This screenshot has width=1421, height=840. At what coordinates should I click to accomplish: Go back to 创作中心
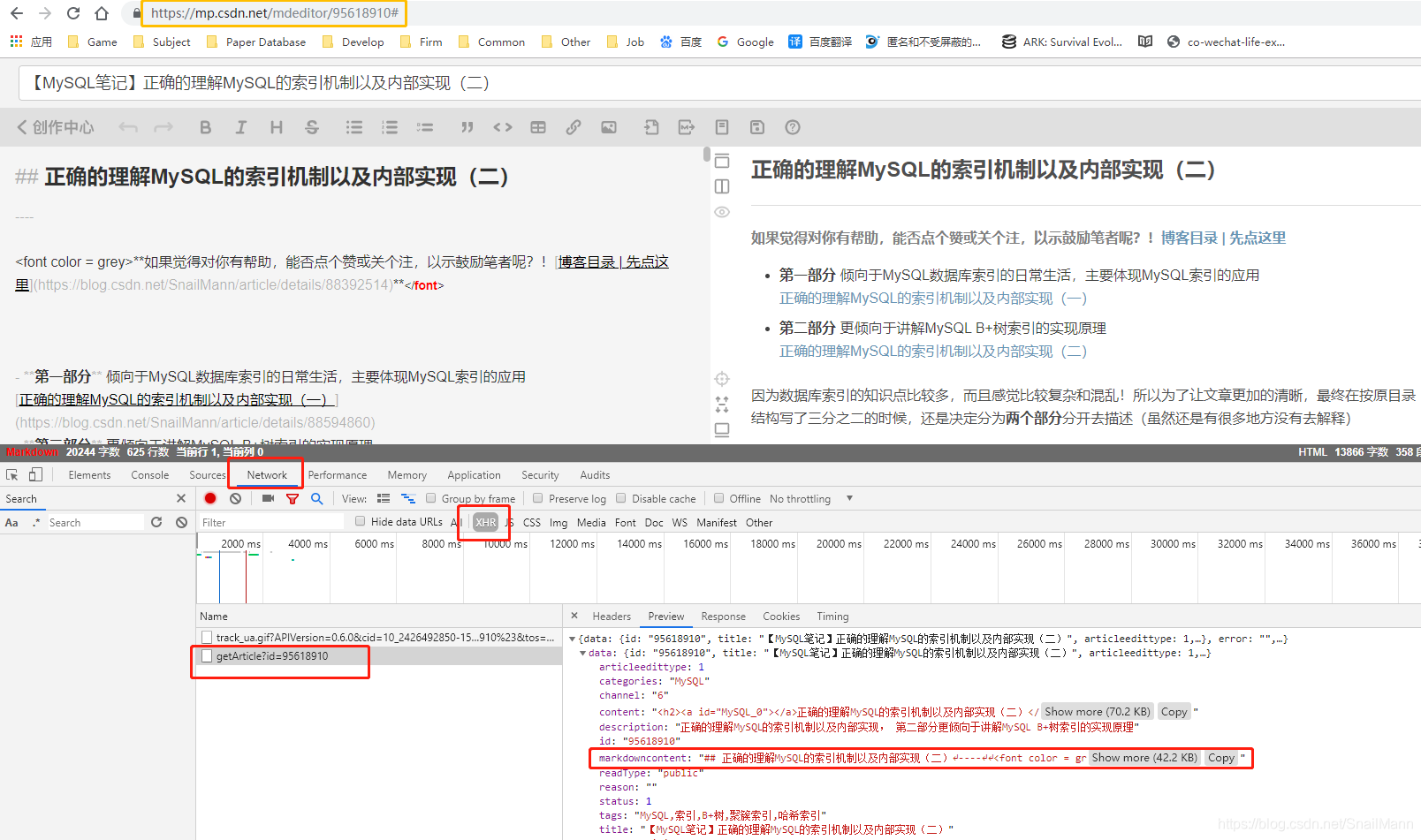[x=56, y=127]
